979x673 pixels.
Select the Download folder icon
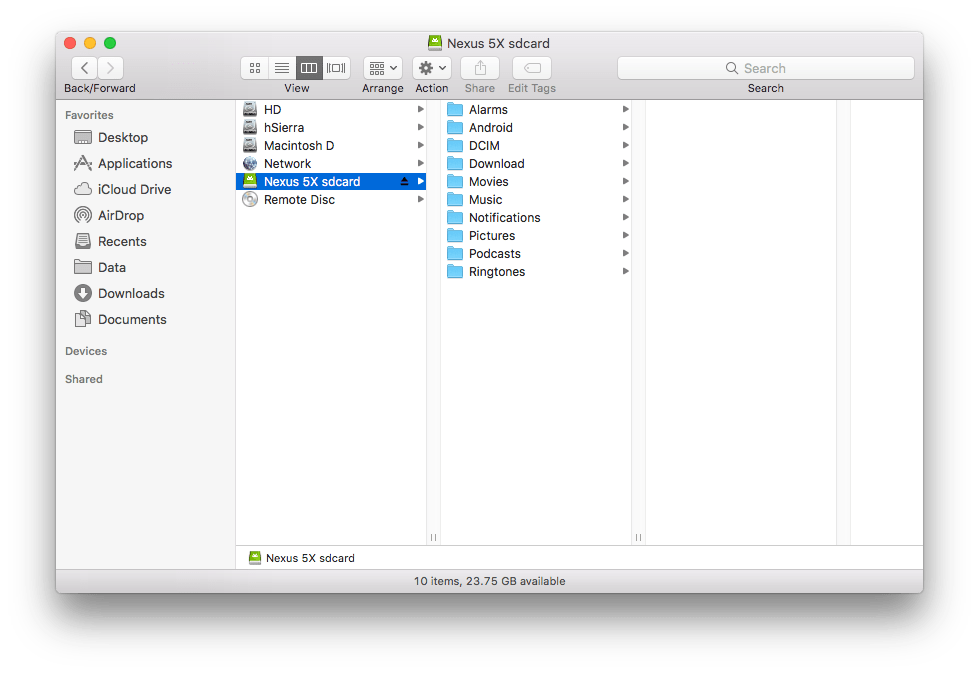[455, 164]
